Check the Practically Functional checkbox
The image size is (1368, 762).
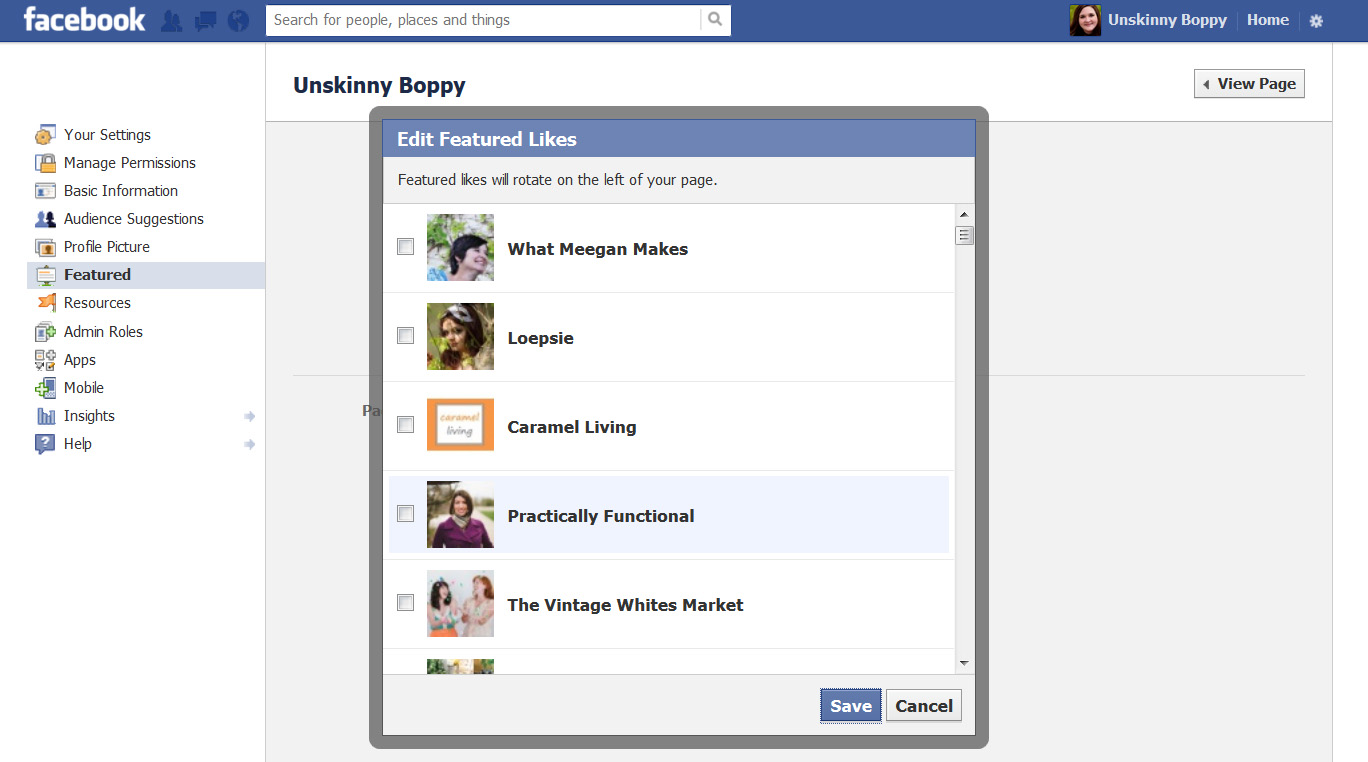tap(405, 514)
